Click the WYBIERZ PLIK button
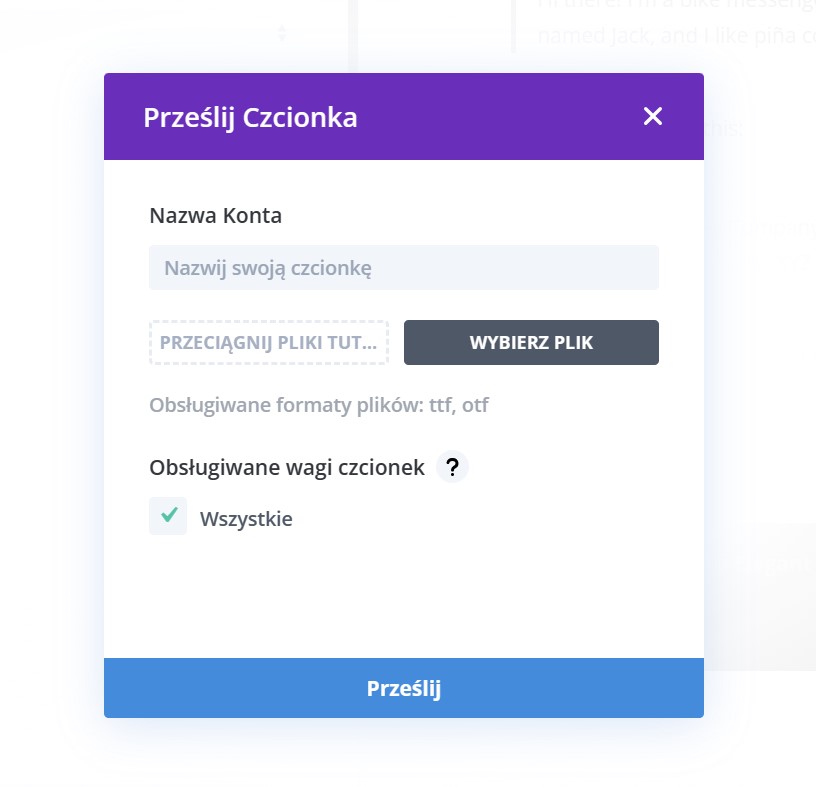The image size is (816, 787). (531, 342)
